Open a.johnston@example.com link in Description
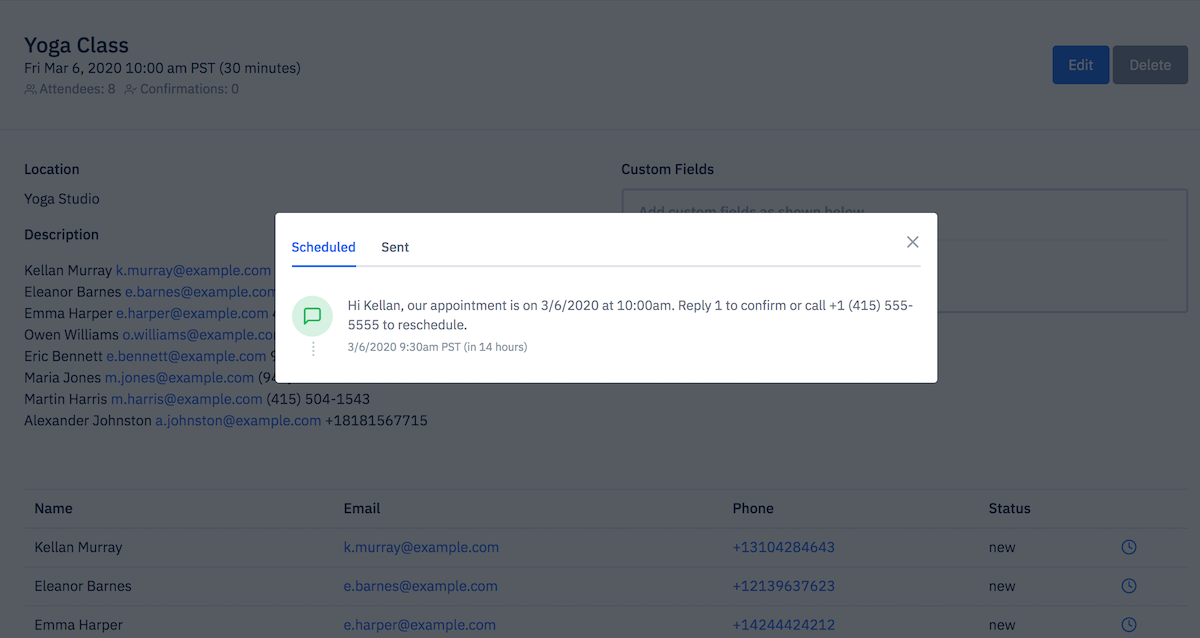This screenshot has height=638, width=1200. (238, 421)
